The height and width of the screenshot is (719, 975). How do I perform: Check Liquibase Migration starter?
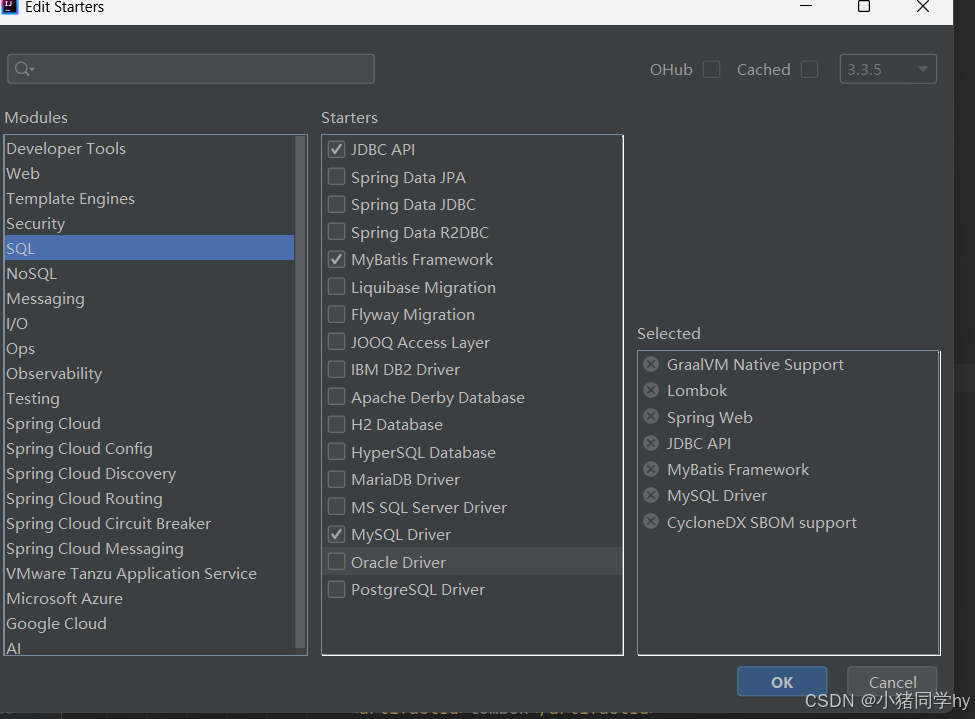click(336, 287)
